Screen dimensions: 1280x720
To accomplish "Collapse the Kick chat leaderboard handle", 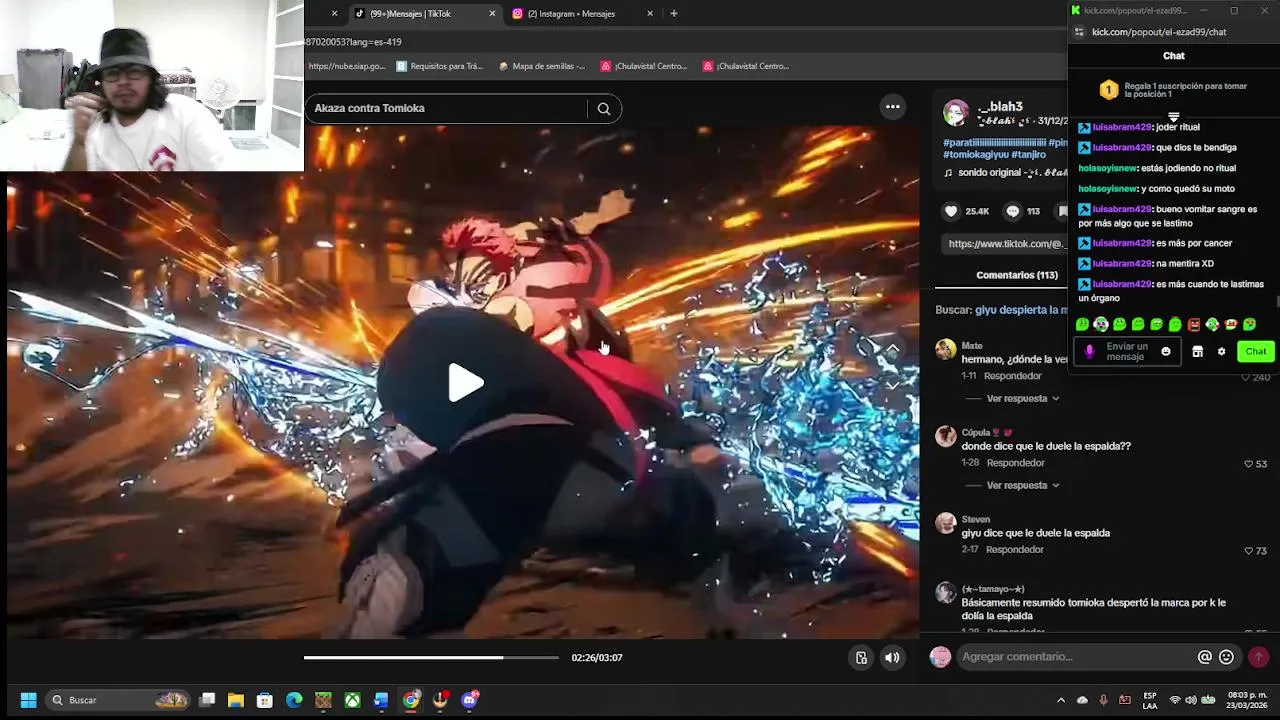I will tap(1174, 117).
